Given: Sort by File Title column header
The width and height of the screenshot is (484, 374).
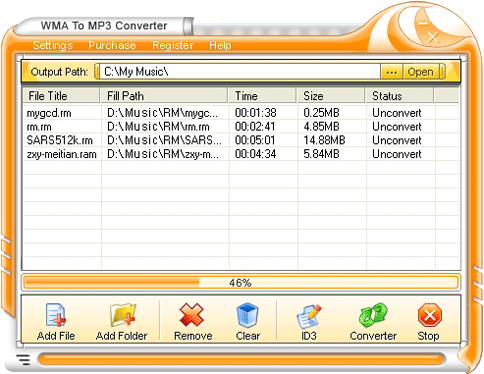Looking at the screenshot, I should coord(61,96).
